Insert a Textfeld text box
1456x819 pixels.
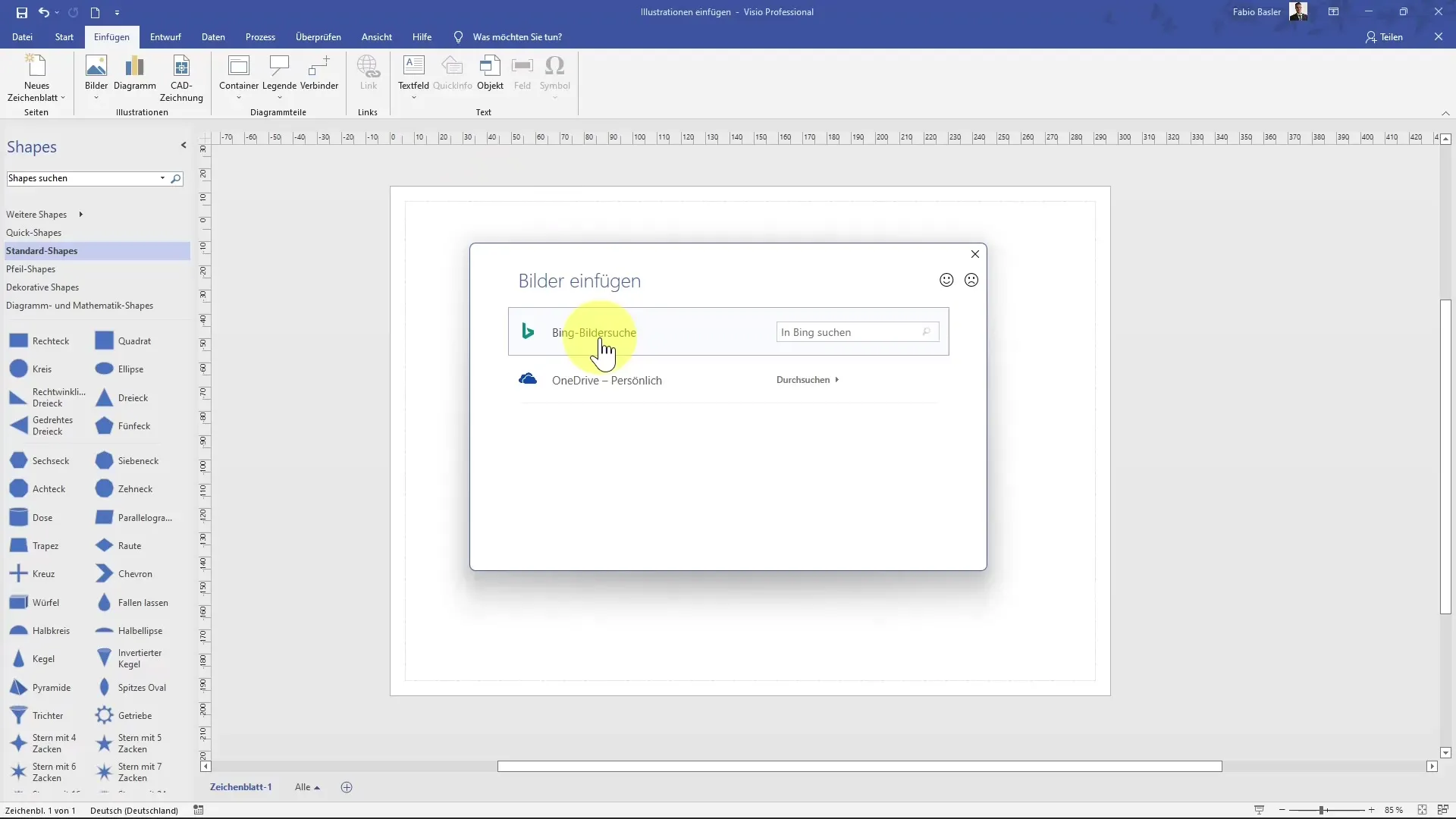click(x=413, y=76)
